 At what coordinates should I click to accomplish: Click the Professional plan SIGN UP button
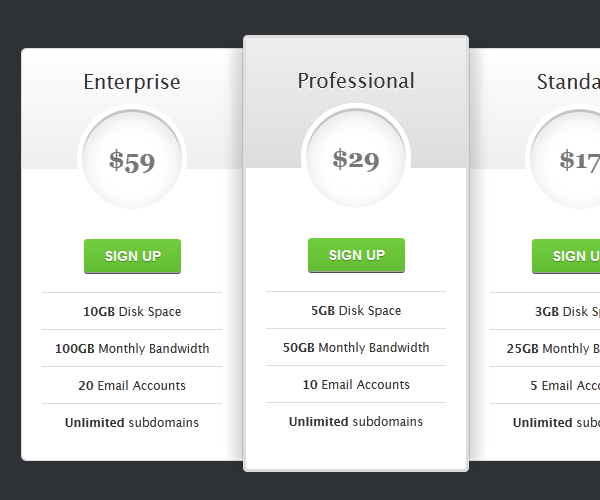(x=356, y=255)
